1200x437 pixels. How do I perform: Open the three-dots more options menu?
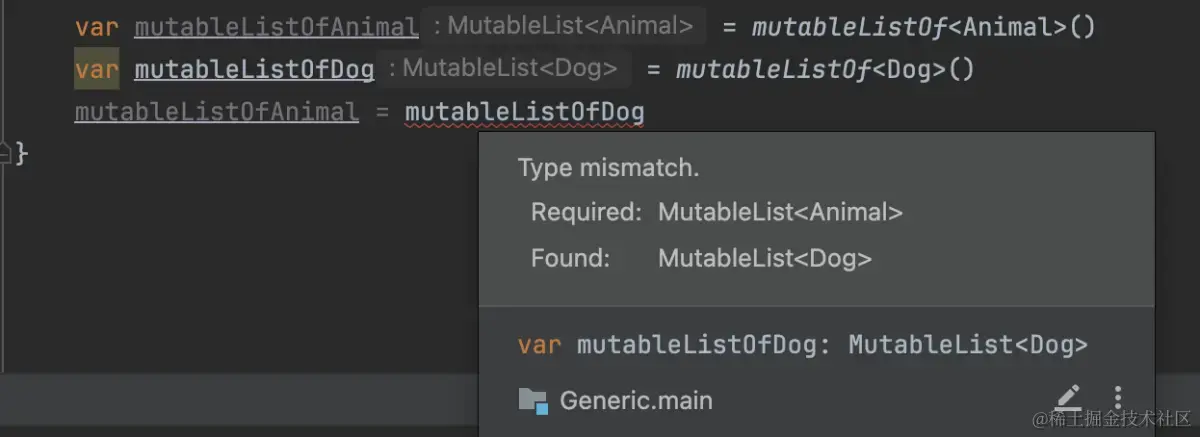pos(1118,398)
